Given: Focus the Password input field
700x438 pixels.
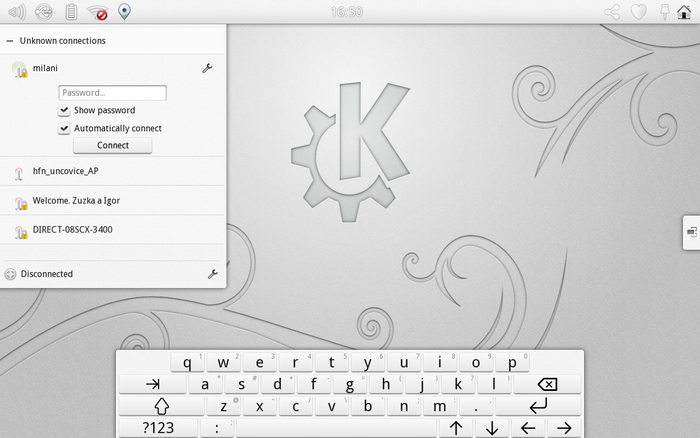Looking at the screenshot, I should point(112,93).
